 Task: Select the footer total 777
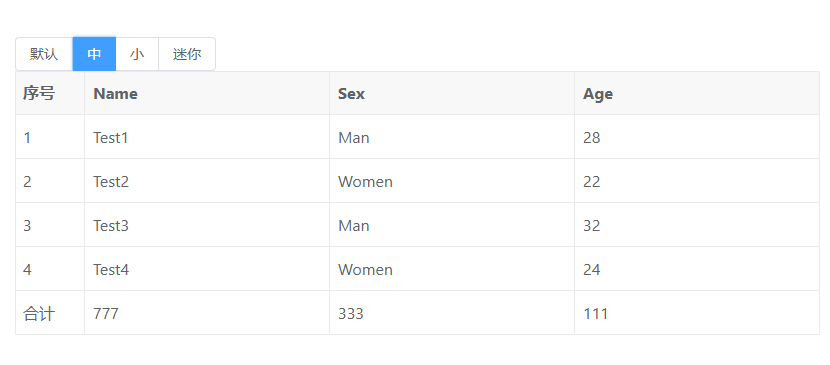[x=207, y=313]
